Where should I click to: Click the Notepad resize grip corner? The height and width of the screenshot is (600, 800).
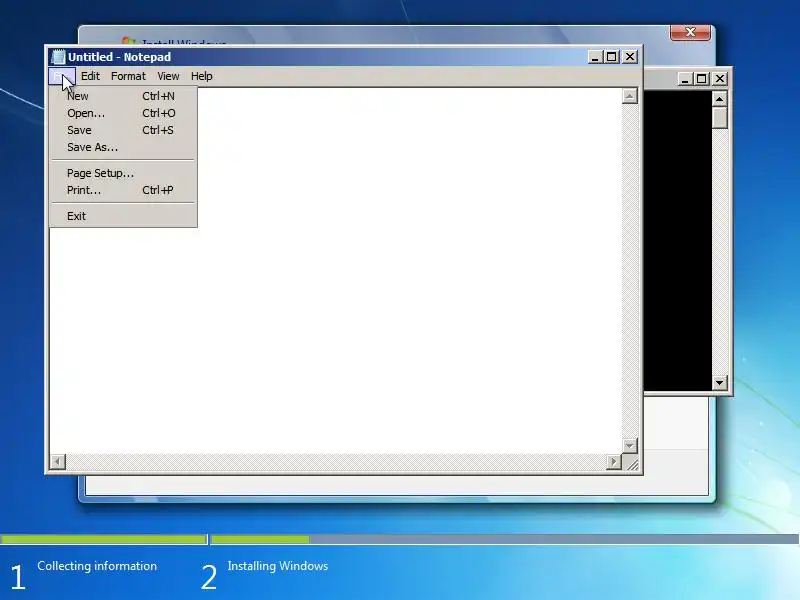click(632, 463)
